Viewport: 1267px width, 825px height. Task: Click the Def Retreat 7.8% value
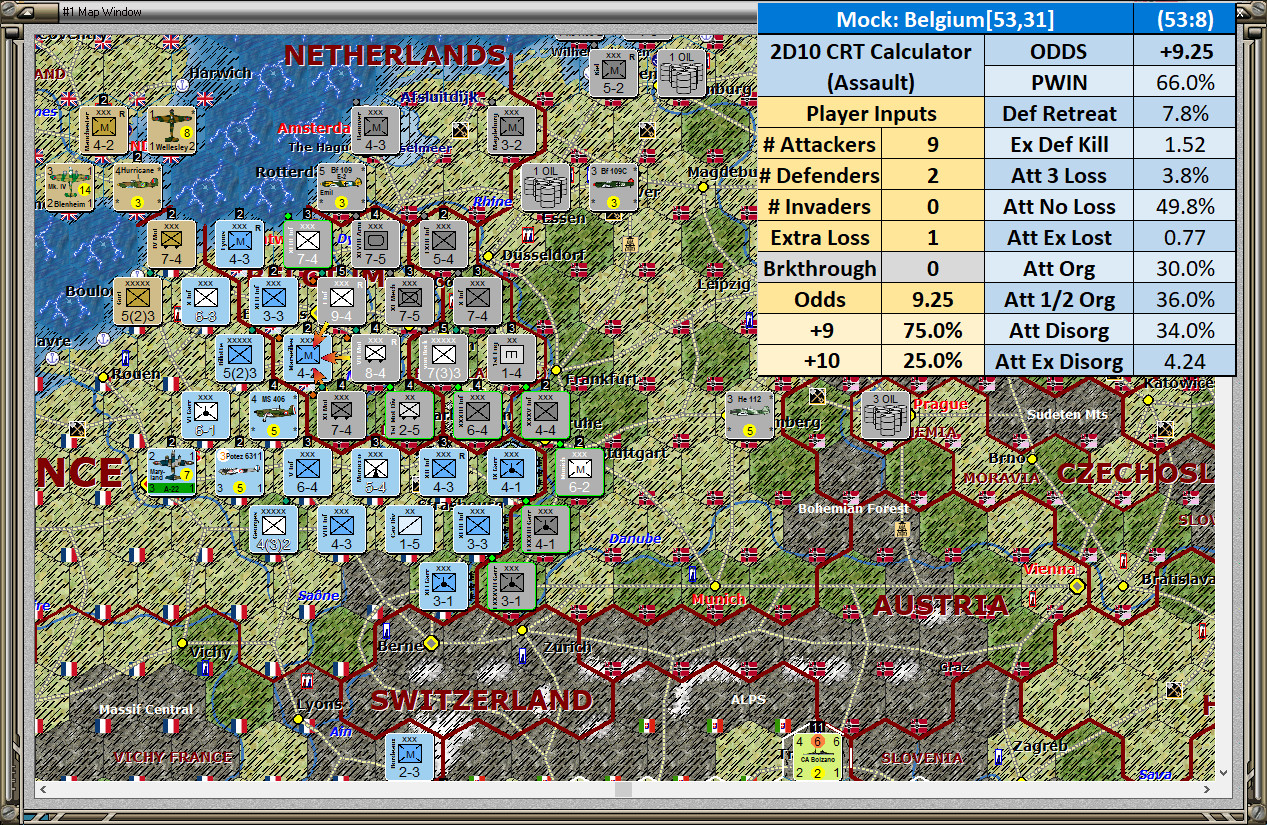(1185, 113)
